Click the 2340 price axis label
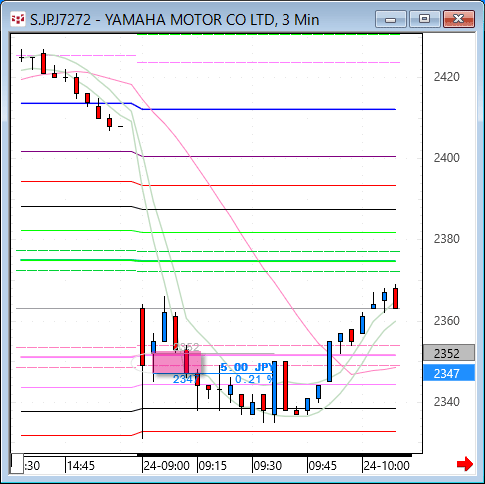The height and width of the screenshot is (484, 485). [447, 402]
